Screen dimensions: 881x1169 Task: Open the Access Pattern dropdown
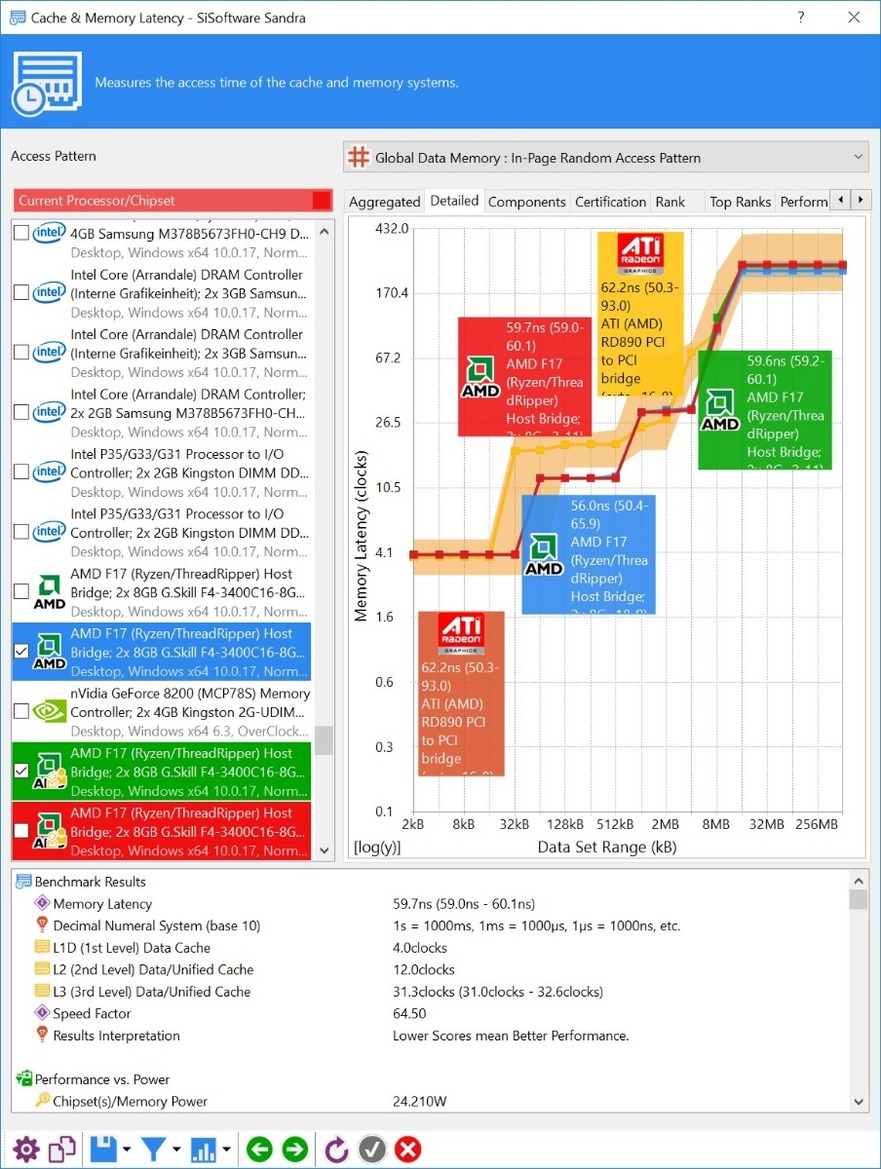click(x=606, y=157)
